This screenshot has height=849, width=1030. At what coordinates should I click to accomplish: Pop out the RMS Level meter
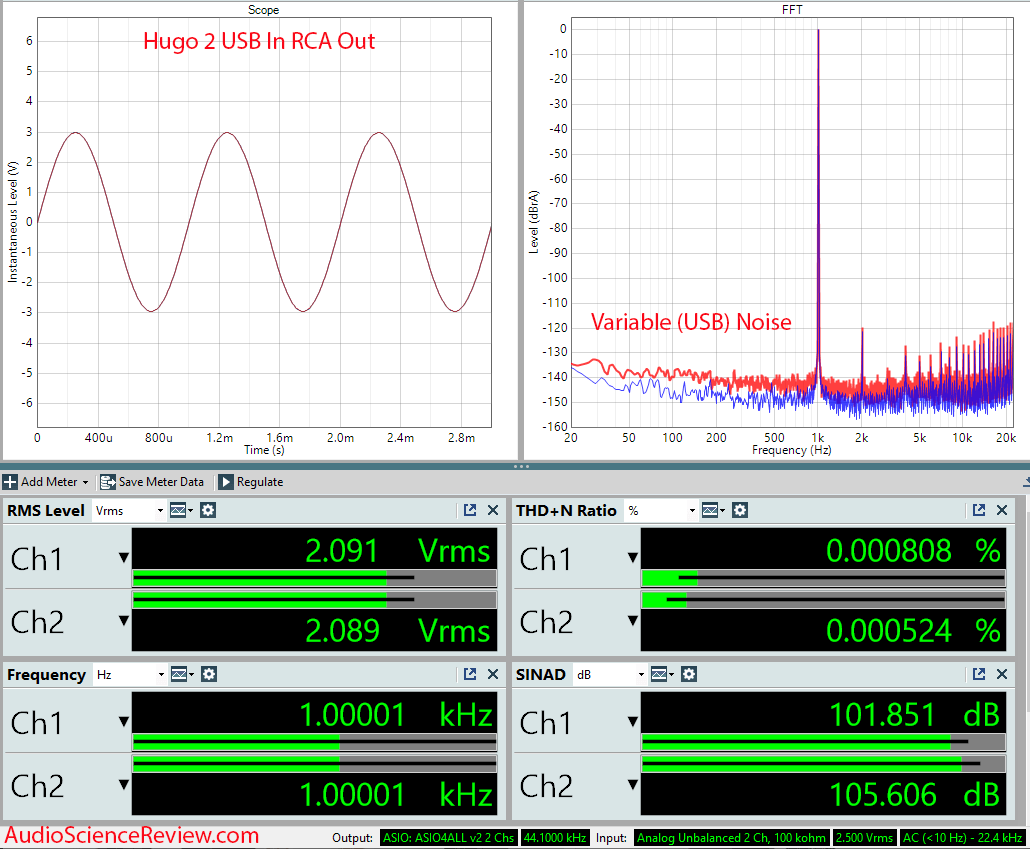(x=470, y=511)
